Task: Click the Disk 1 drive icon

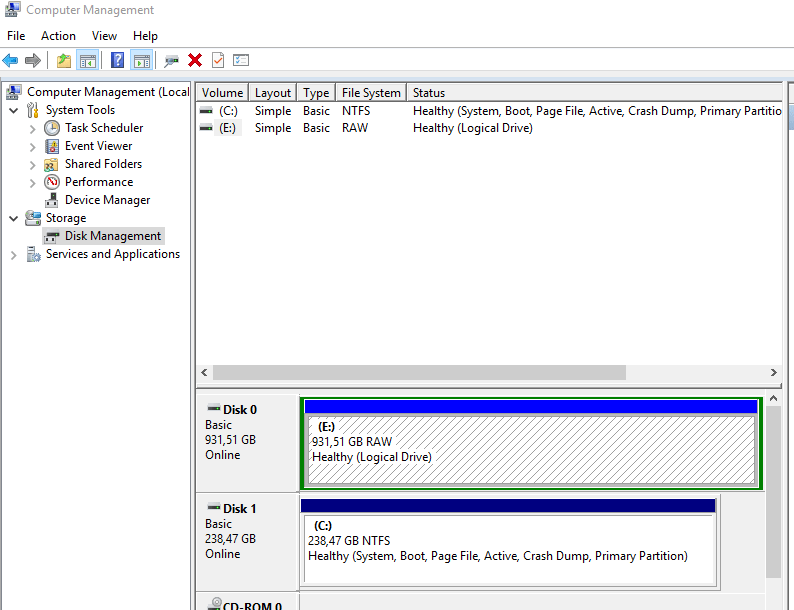Action: 214,507
